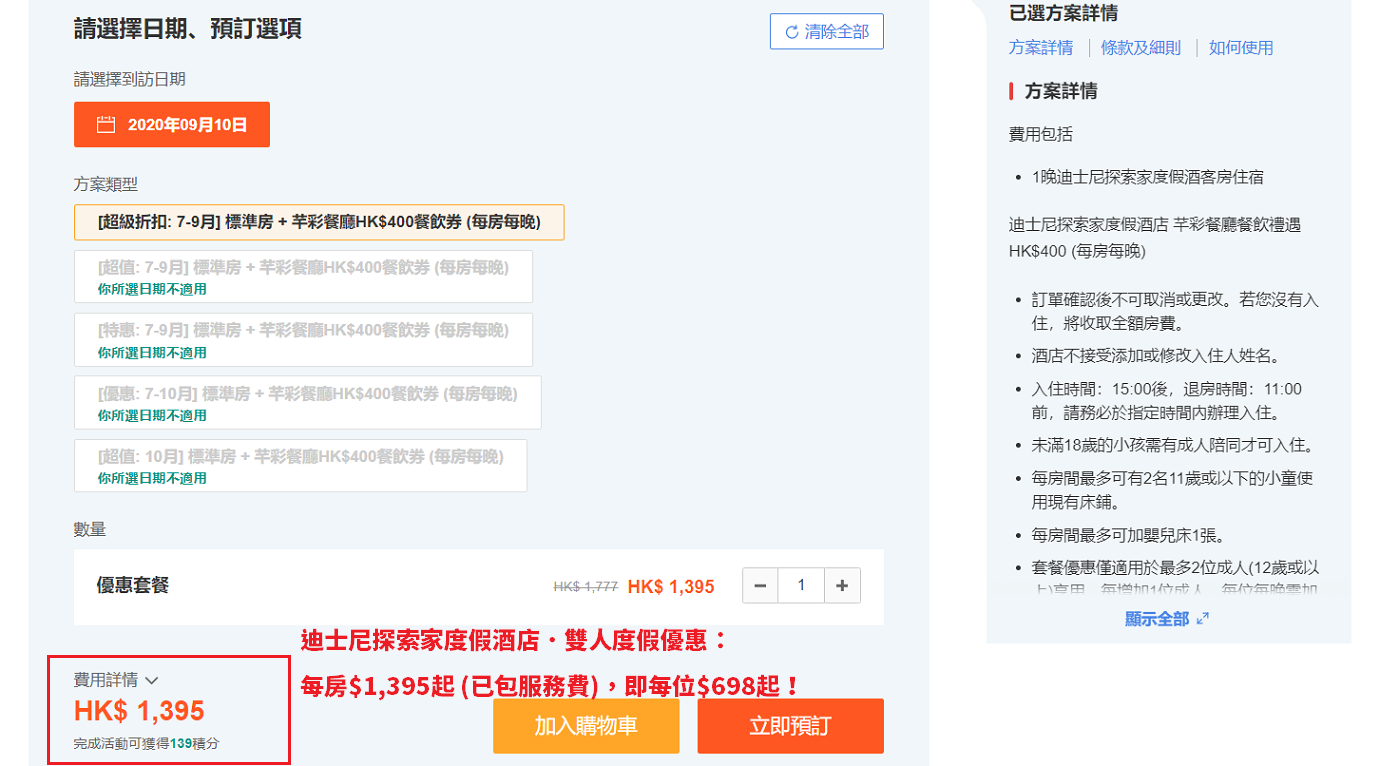1399x766 pixels.
Task: Click the 清除全部 reset button
Action: pyautogui.click(x=826, y=31)
